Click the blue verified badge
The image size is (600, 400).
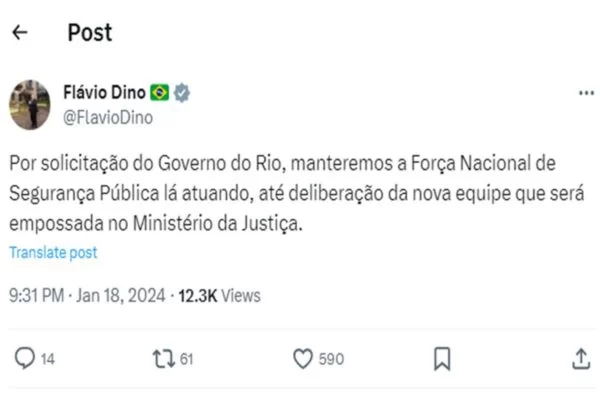coord(182,93)
